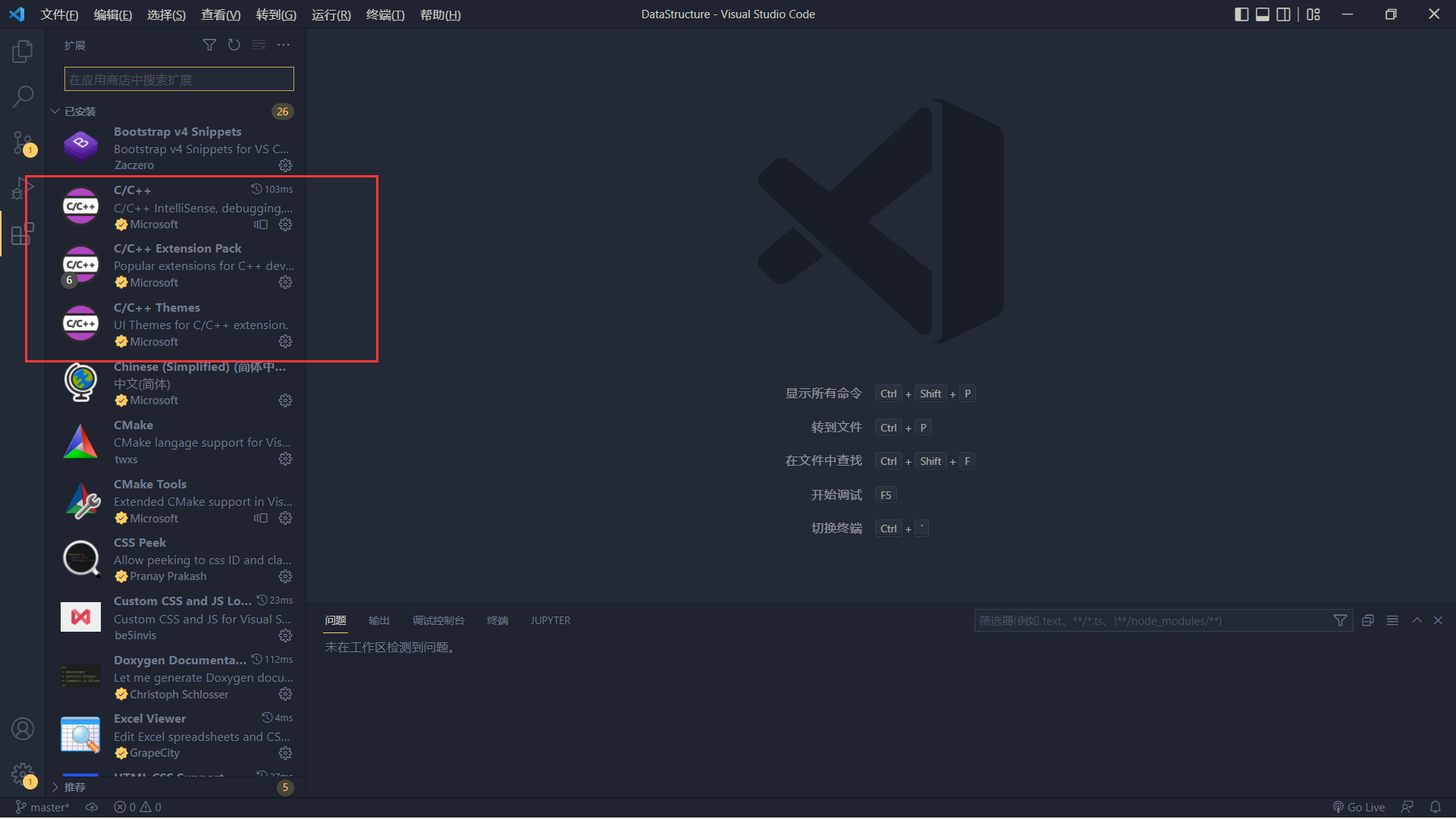Toggle the primary side bar layout button
Viewport: 1456px width, 819px height.
coord(1241,14)
